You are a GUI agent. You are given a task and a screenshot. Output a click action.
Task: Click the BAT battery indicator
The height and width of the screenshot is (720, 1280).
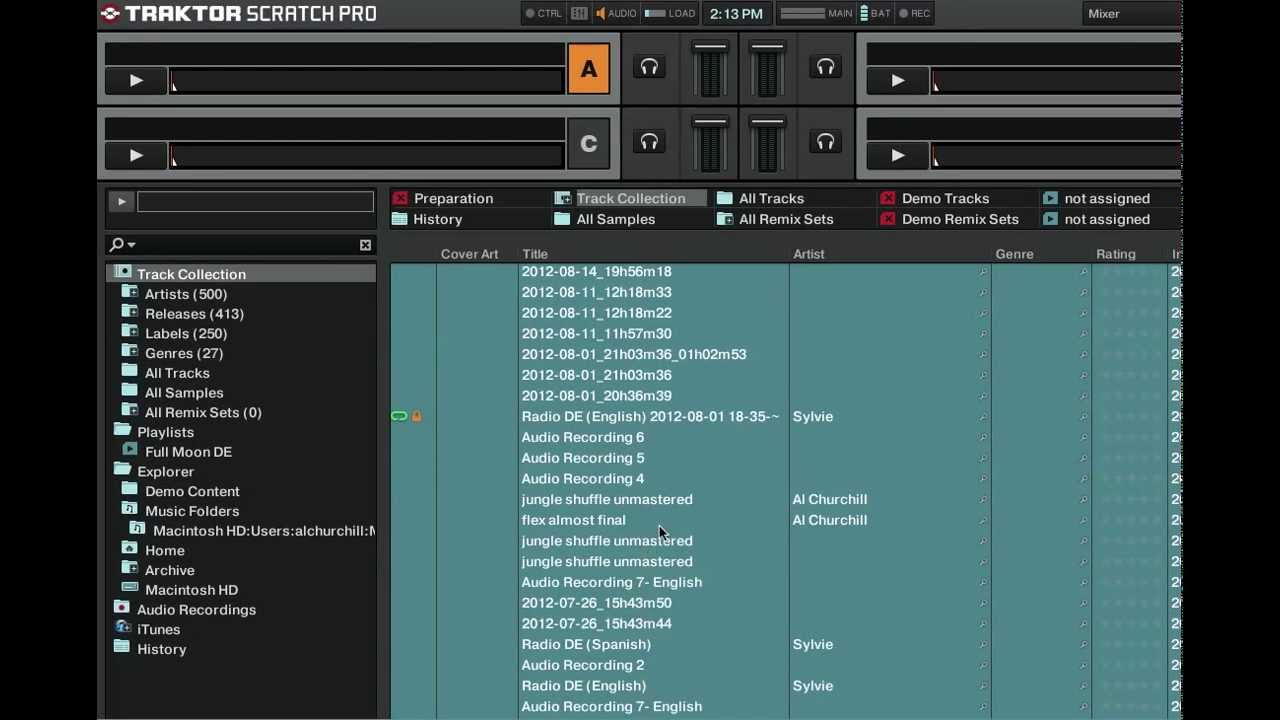[875, 13]
